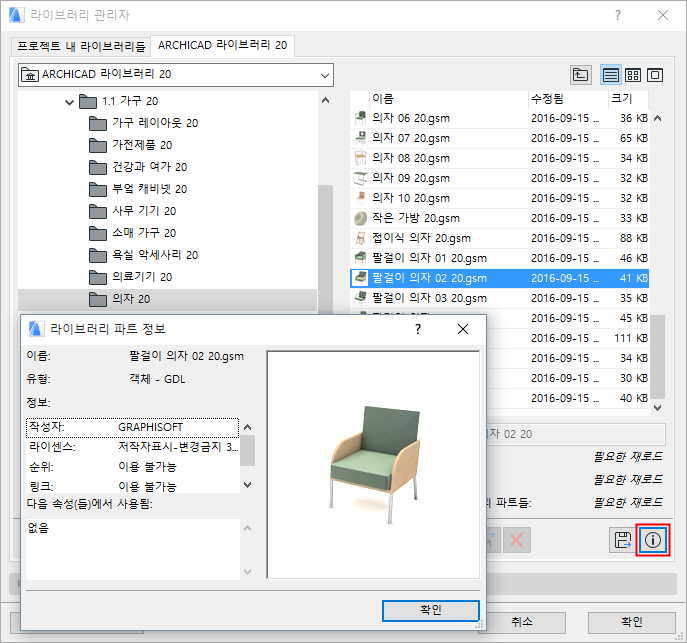Screen dimensions: 687x643
Task: Click help question mark in Library Manager
Action: click(618, 15)
